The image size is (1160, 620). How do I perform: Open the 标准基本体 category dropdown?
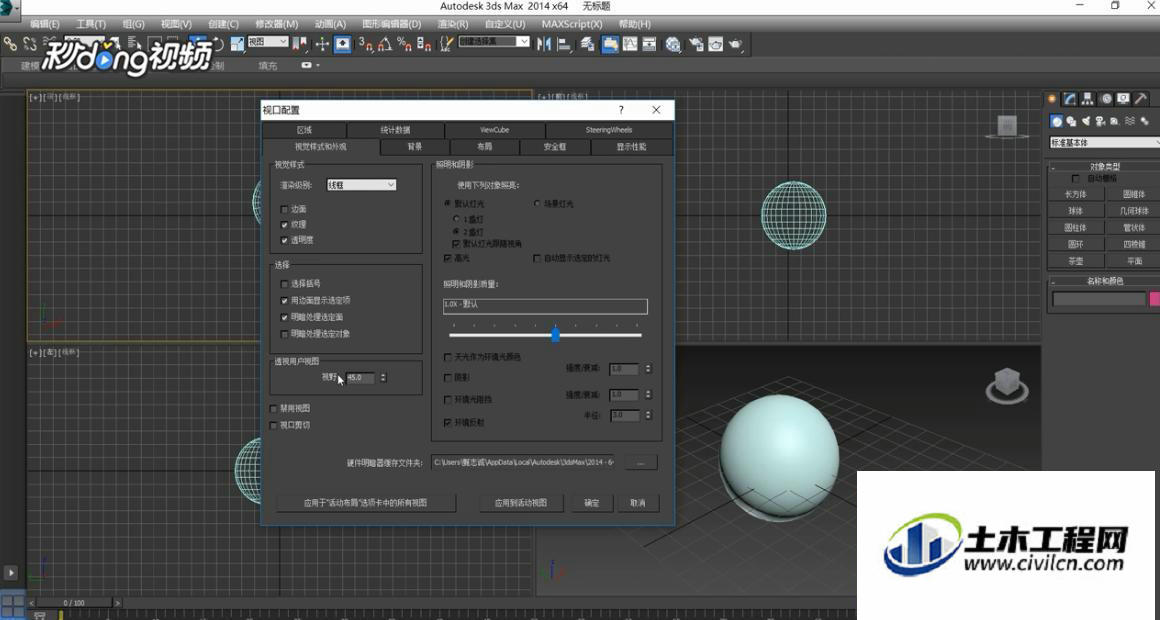click(x=1104, y=142)
